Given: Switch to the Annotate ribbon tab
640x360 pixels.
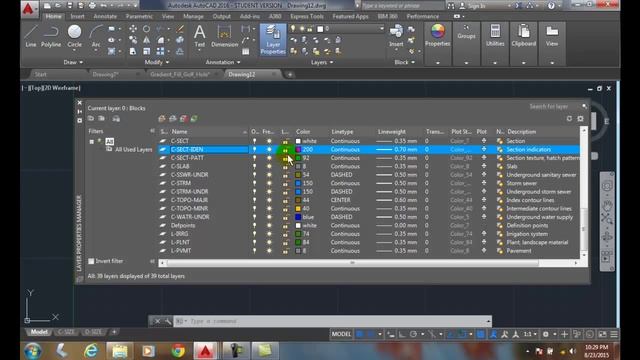Looking at the screenshot, I should (105, 16).
